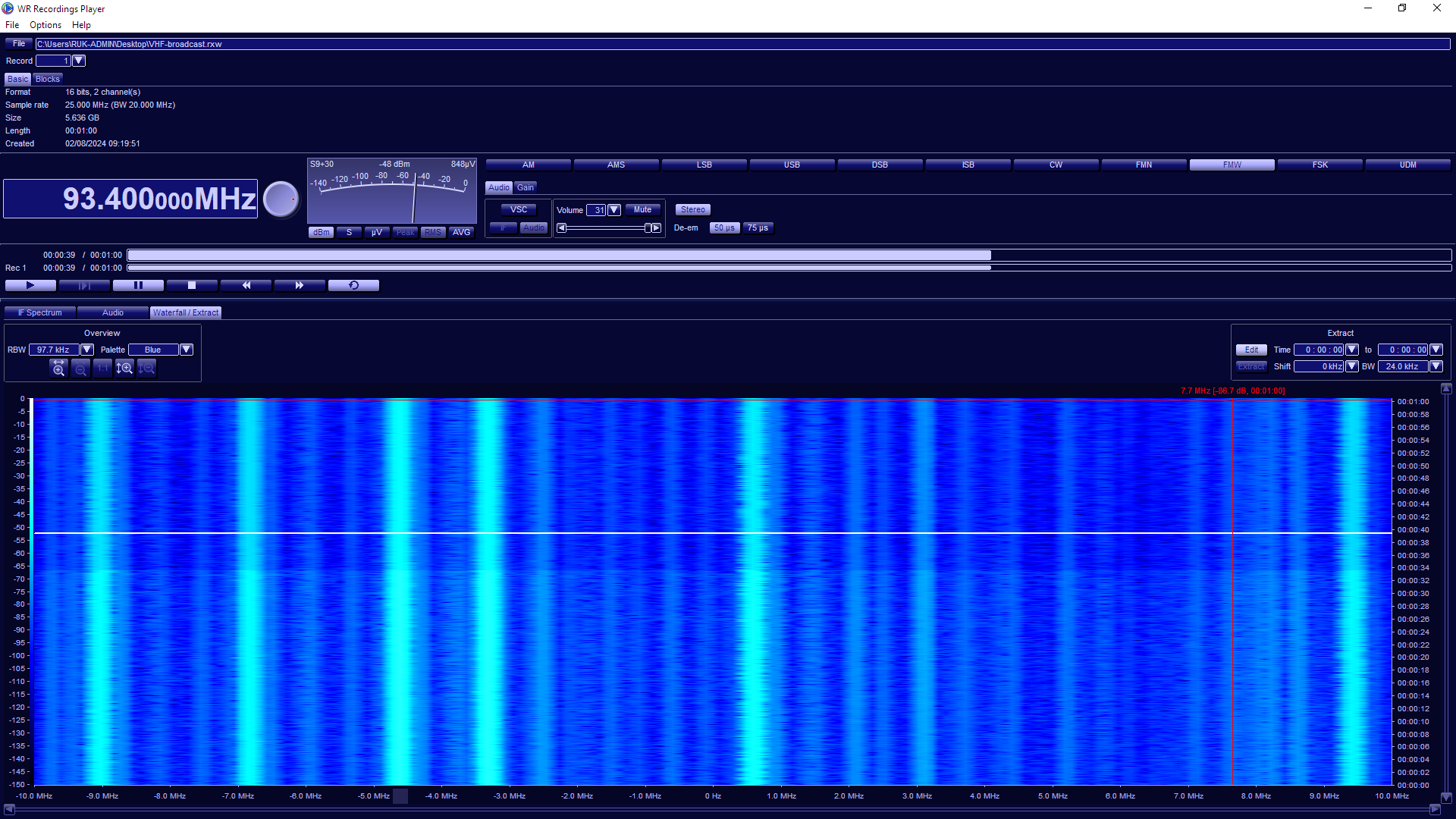The width and height of the screenshot is (1456, 819).
Task: Click the vertical zoom-in icon
Action: 124,369
